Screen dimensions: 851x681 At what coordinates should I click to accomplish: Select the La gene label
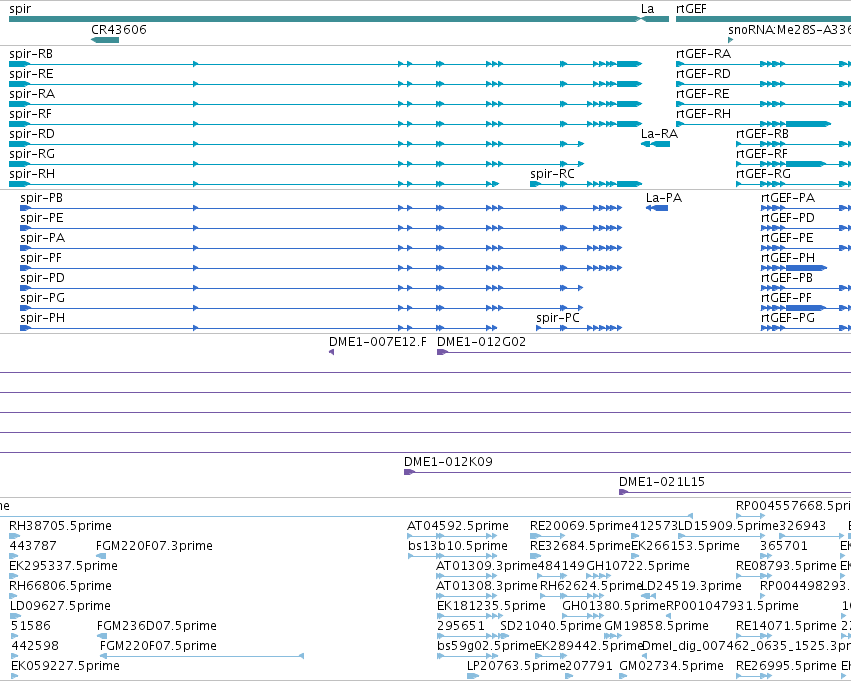point(647,9)
